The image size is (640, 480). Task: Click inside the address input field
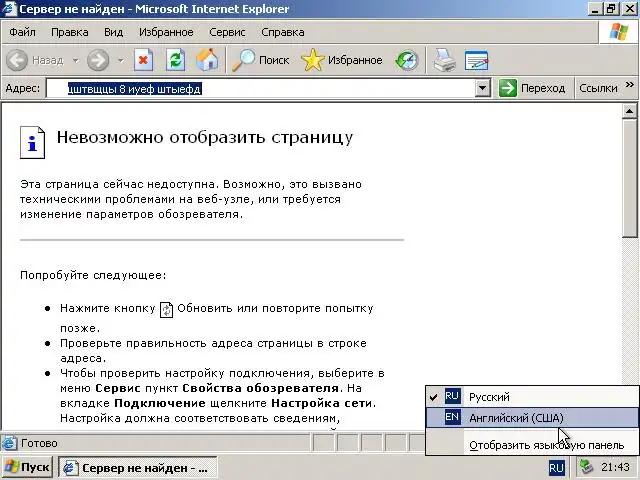point(260,88)
